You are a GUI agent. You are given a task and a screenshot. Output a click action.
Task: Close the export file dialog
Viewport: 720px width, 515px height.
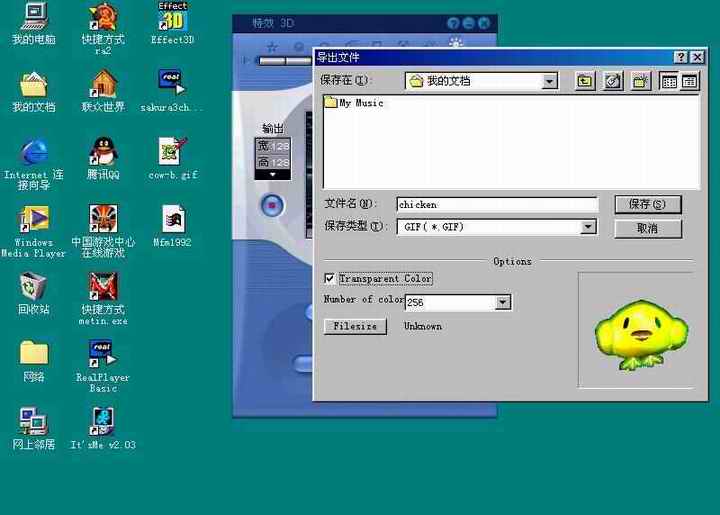click(697, 57)
